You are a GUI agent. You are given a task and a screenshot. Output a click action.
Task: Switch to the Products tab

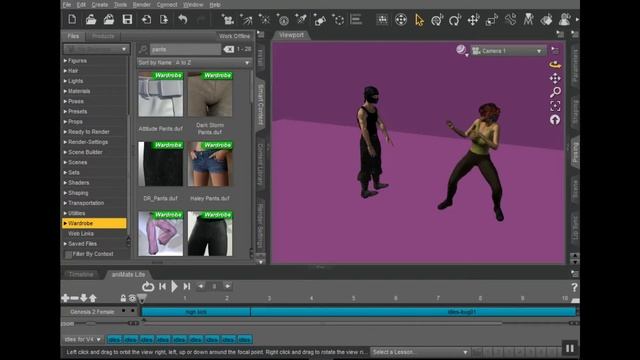point(103,36)
